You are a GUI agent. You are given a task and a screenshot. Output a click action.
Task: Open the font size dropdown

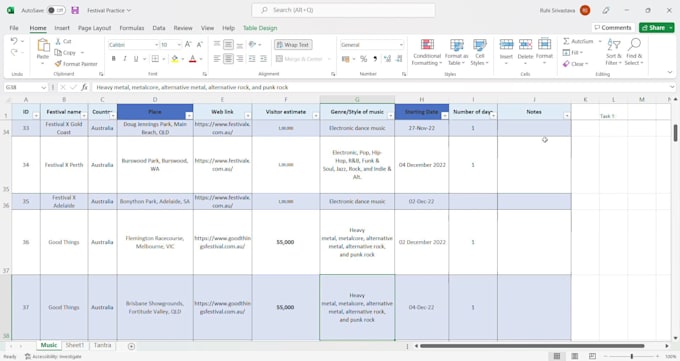tap(179, 45)
